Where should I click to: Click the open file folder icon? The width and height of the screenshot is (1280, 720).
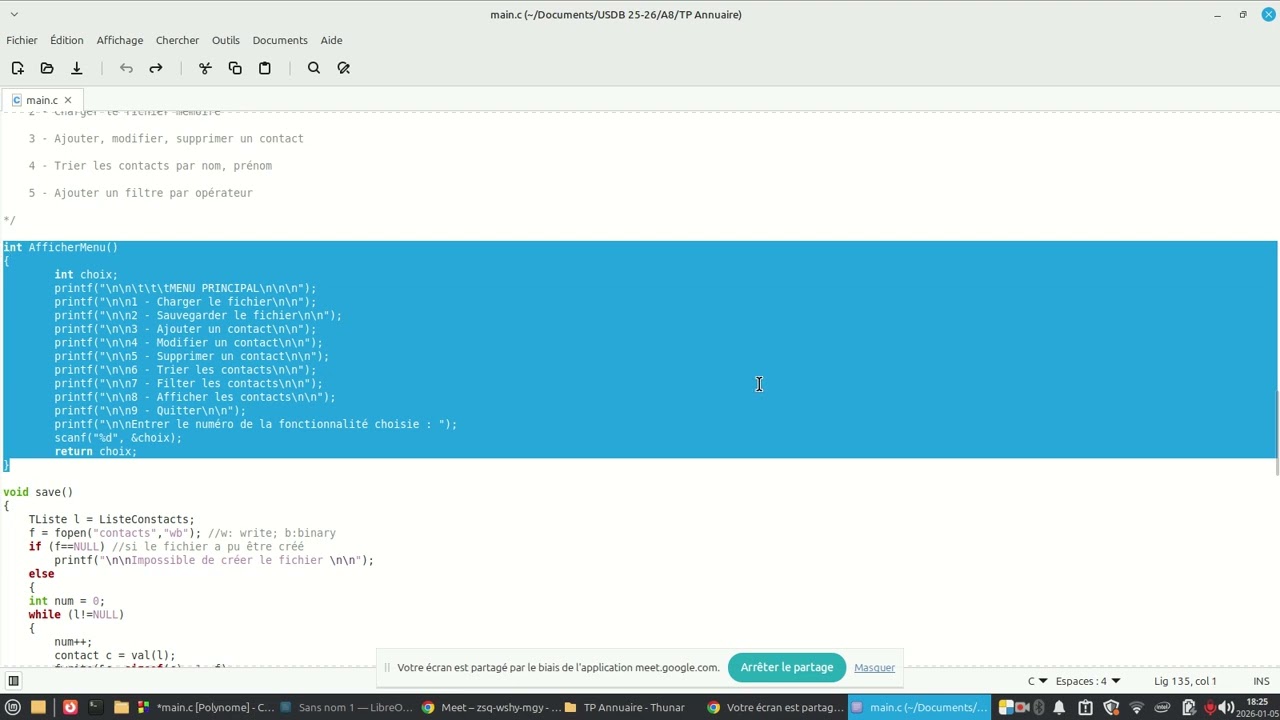(x=47, y=68)
